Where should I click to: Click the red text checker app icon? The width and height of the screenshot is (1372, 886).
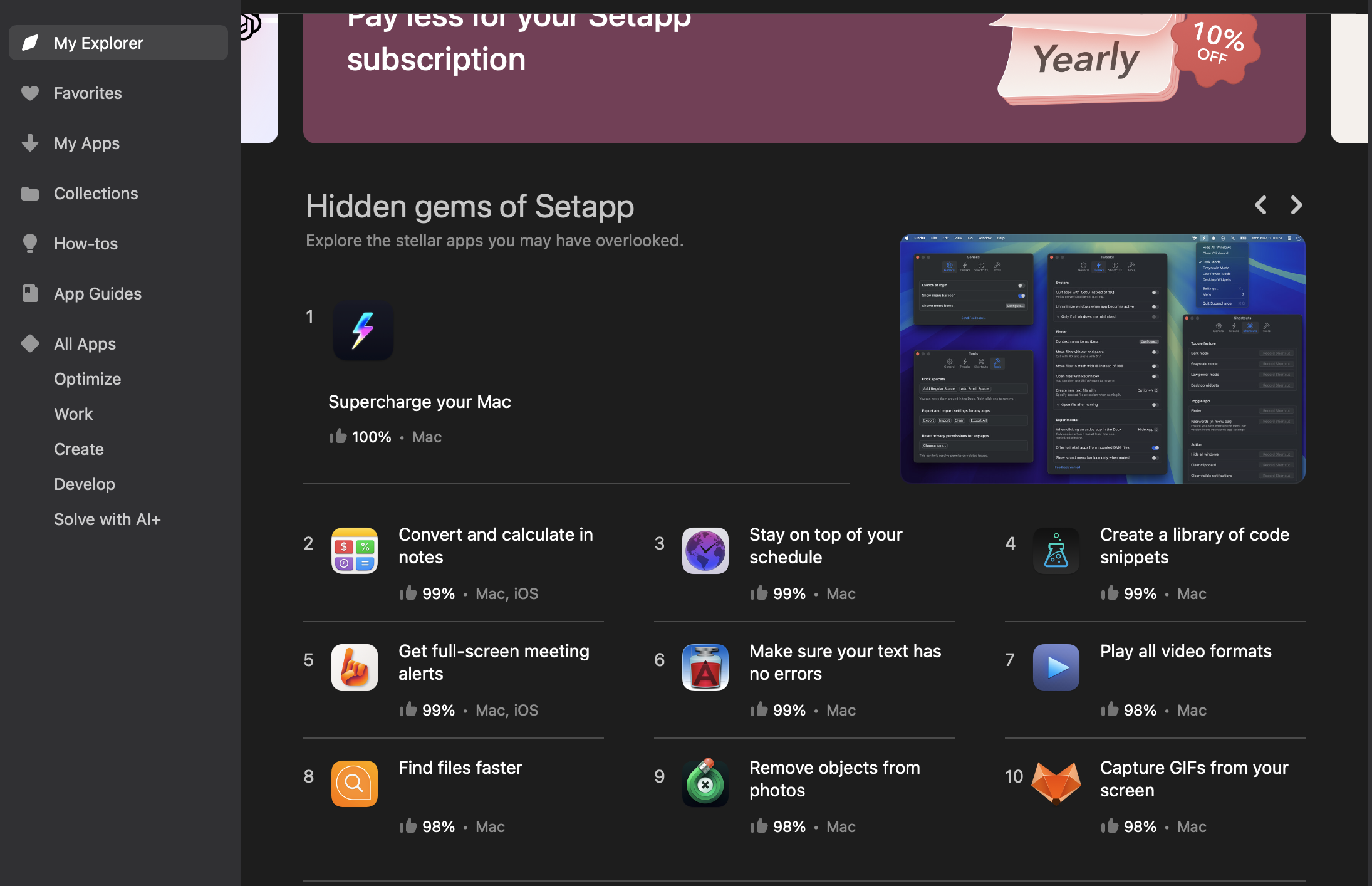click(705, 667)
